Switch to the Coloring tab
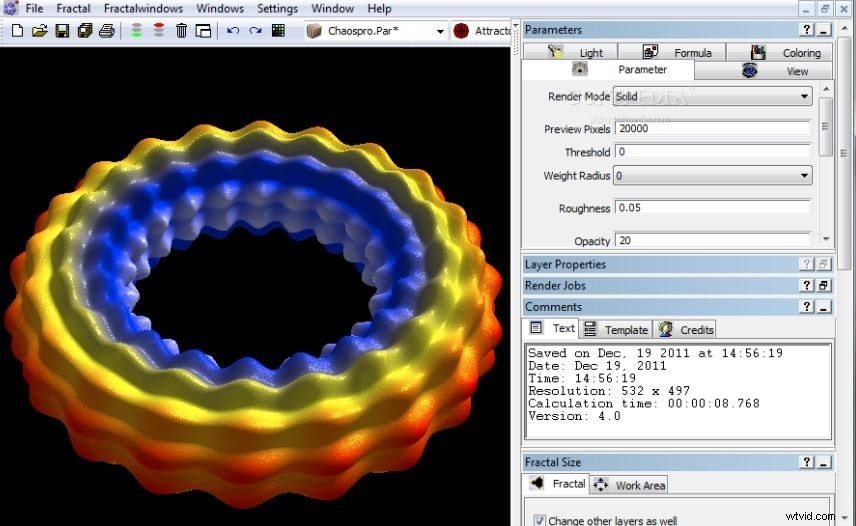Screen dimensions: 856x526 (780, 52)
